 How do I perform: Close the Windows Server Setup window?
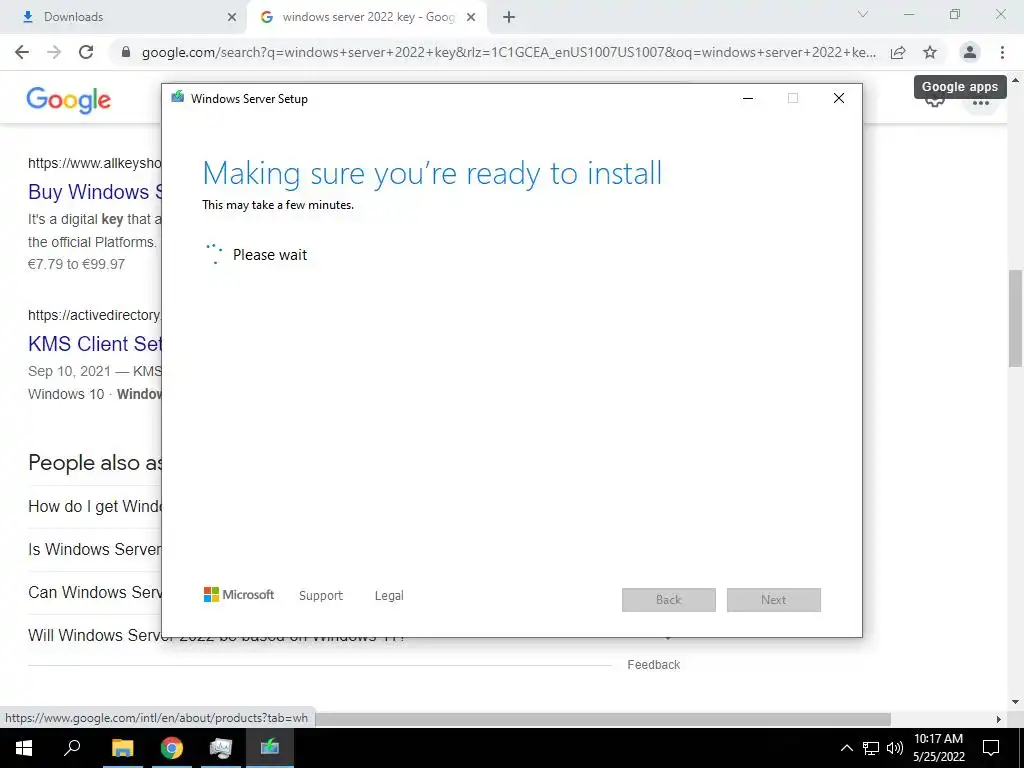coord(839,98)
